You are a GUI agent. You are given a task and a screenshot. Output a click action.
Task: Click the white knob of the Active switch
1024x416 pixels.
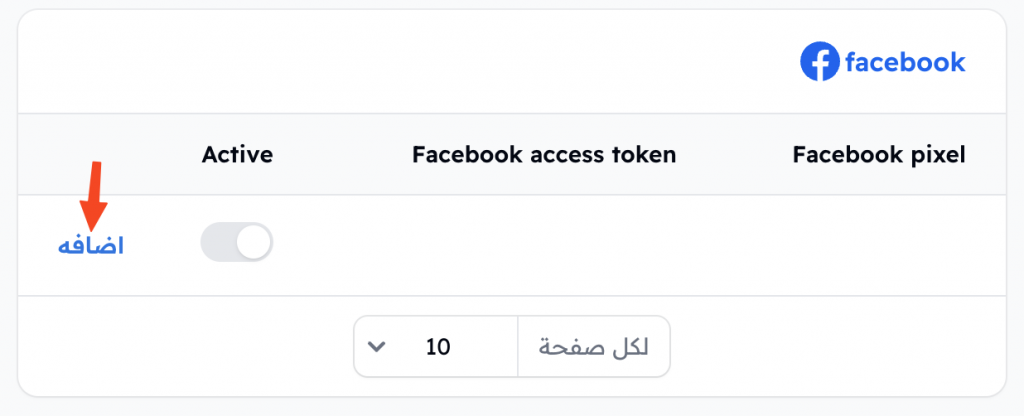click(x=253, y=243)
